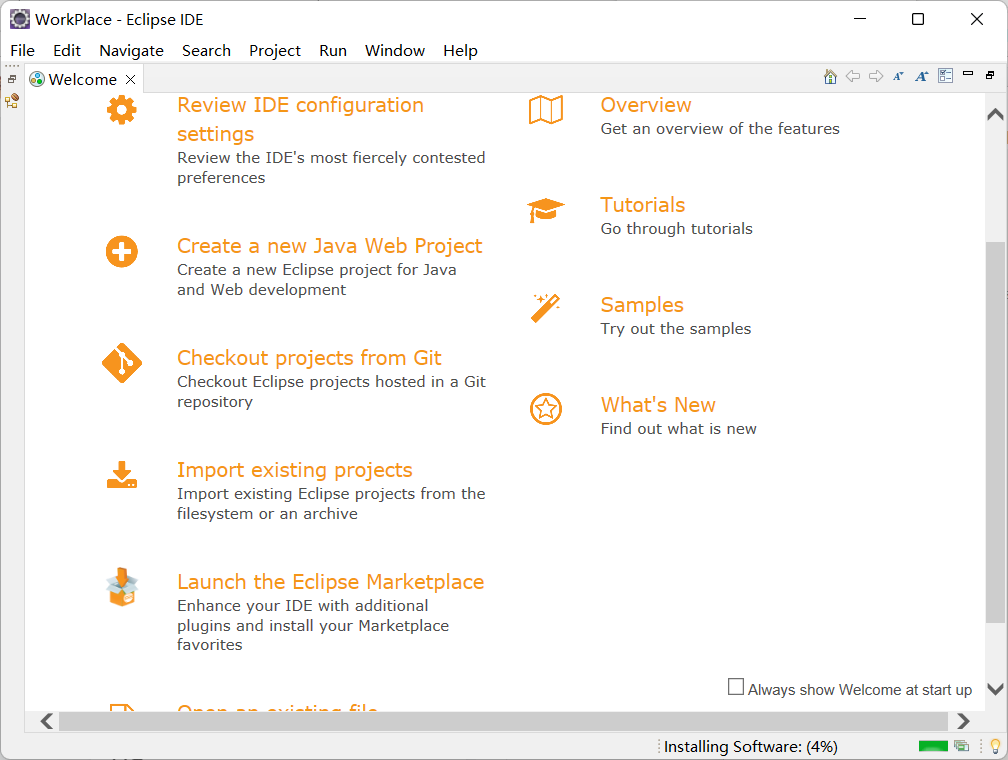Click the horizontal scrollbar right arrow

(962, 721)
